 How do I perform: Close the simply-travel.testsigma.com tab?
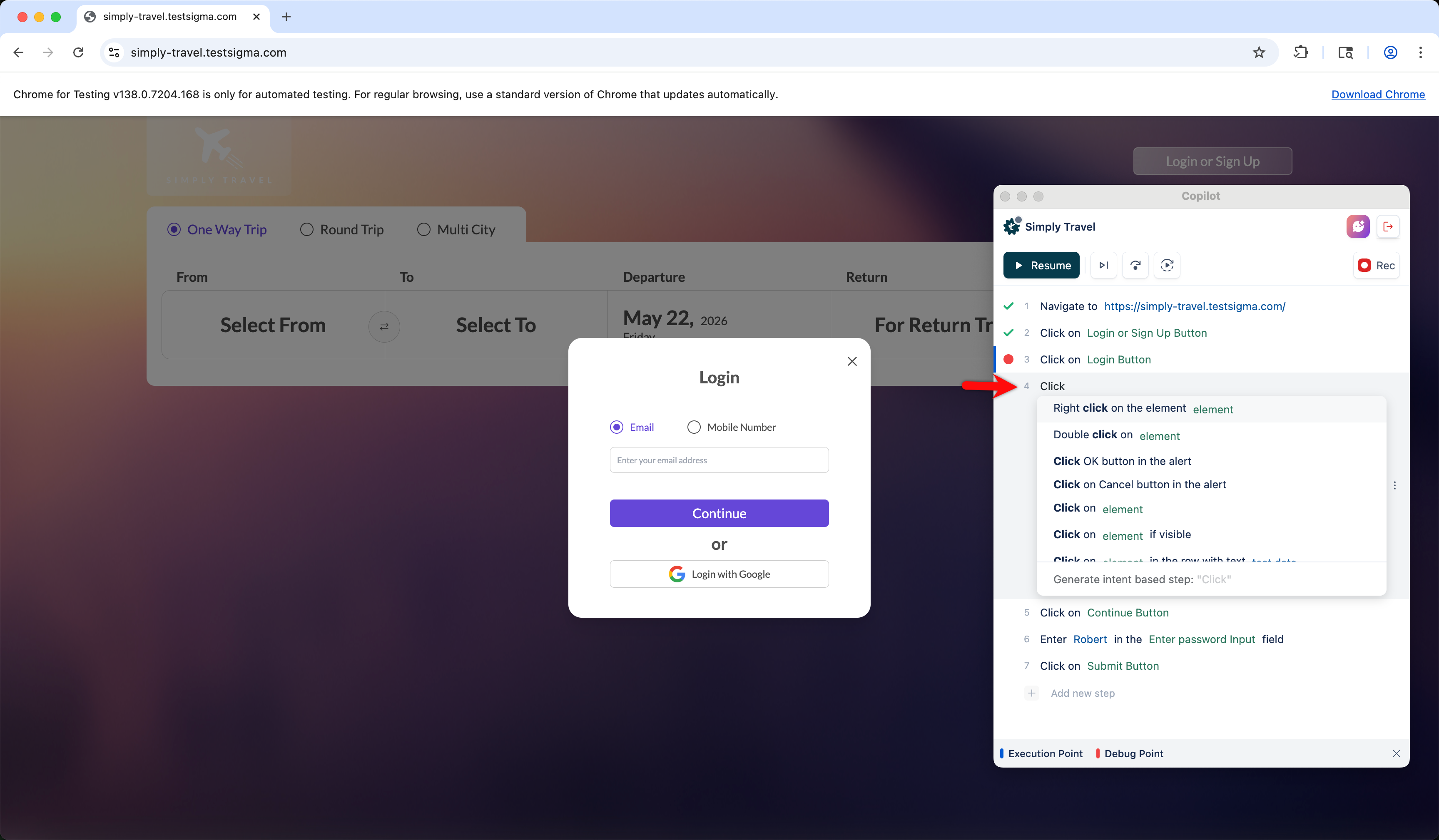tap(256, 17)
